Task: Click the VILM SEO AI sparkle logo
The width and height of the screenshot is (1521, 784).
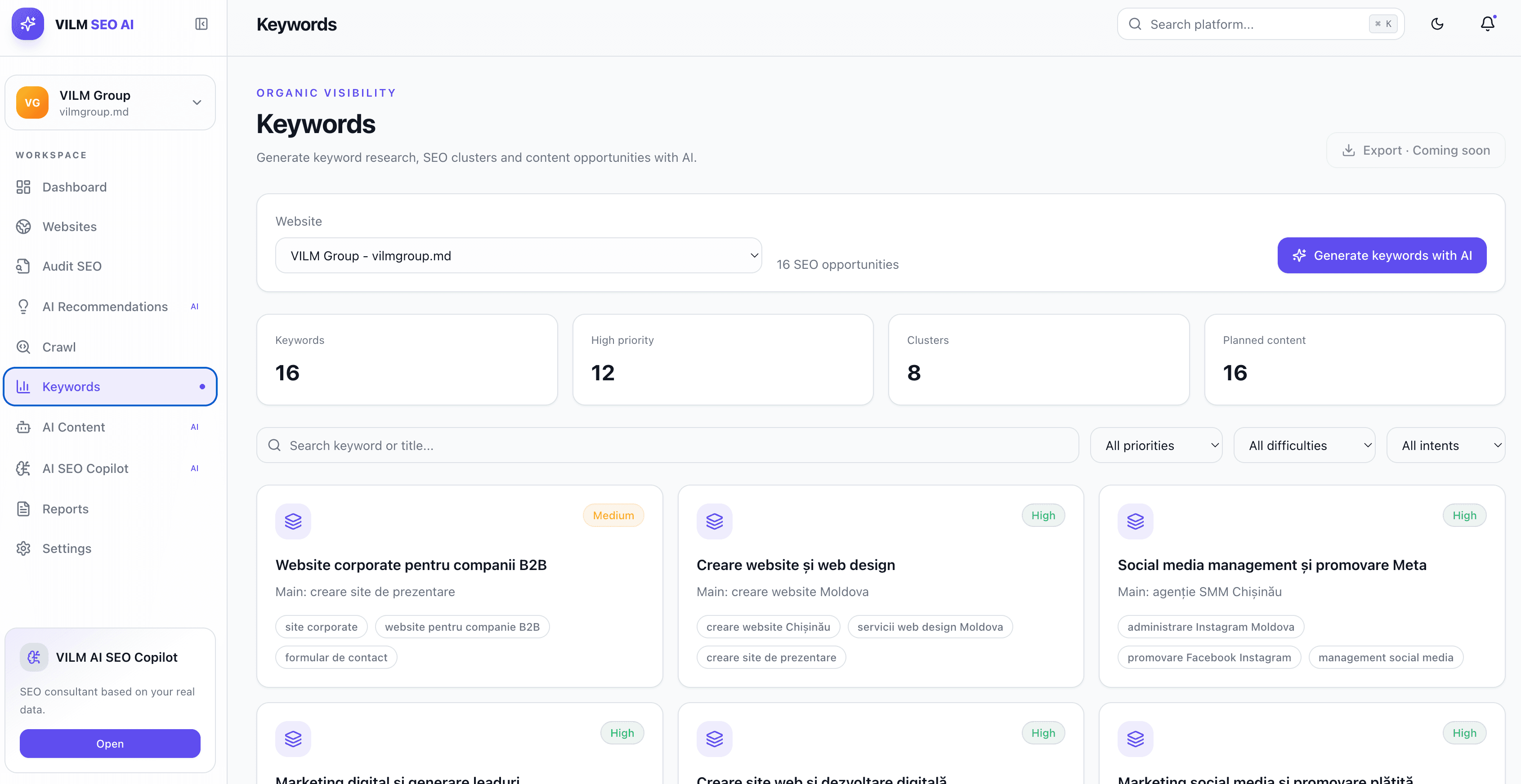Action: 28,24
